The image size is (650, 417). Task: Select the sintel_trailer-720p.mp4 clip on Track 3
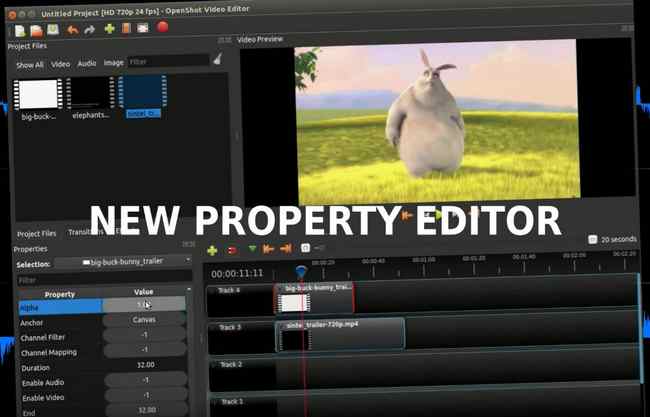[x=340, y=335]
